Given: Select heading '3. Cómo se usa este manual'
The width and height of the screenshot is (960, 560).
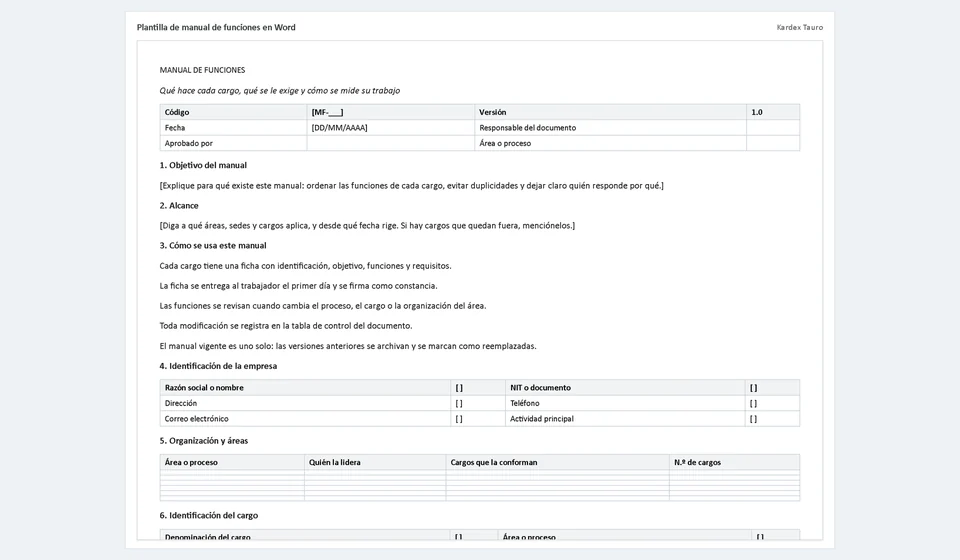Looking at the screenshot, I should coord(213,245).
